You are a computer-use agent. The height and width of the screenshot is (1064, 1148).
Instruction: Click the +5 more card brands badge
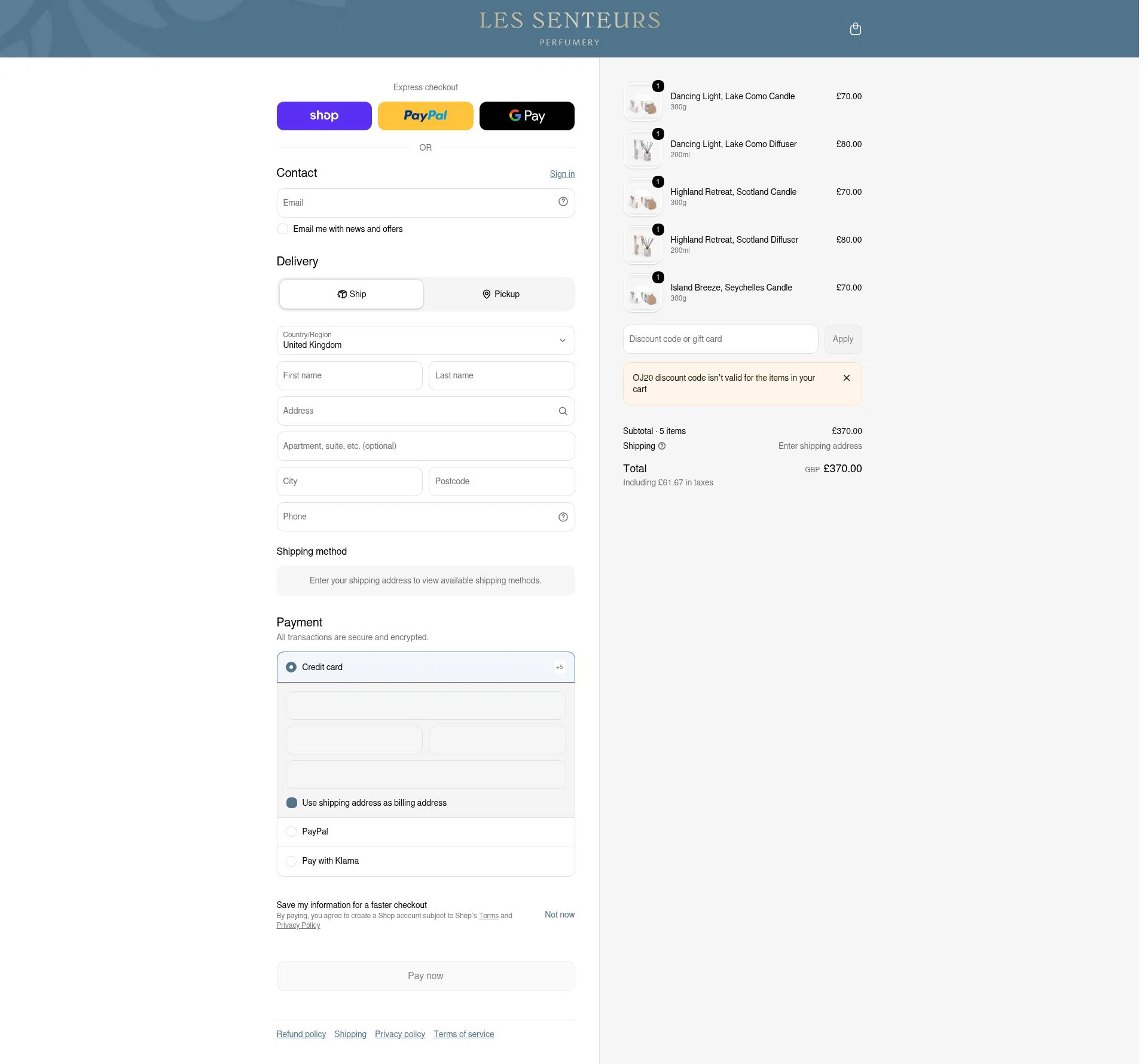[x=560, y=667]
